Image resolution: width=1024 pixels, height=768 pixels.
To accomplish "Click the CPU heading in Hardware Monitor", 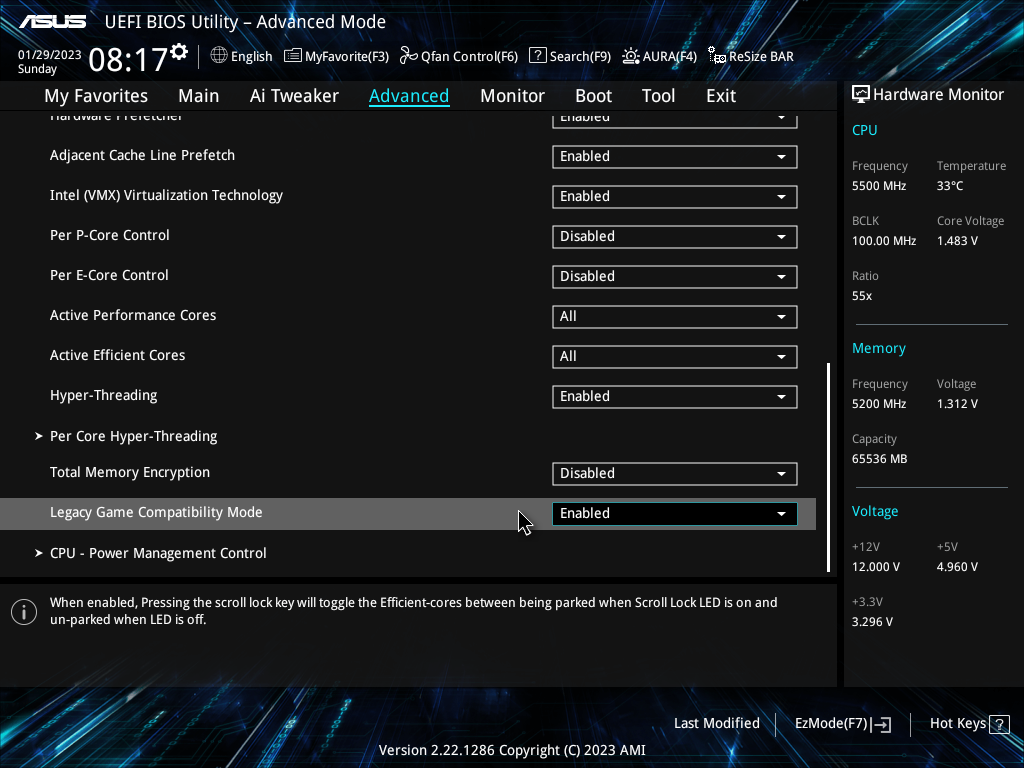I will tap(865, 130).
